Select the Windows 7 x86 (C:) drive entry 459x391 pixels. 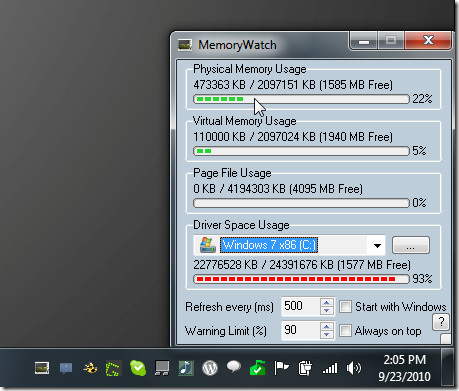(x=269, y=245)
